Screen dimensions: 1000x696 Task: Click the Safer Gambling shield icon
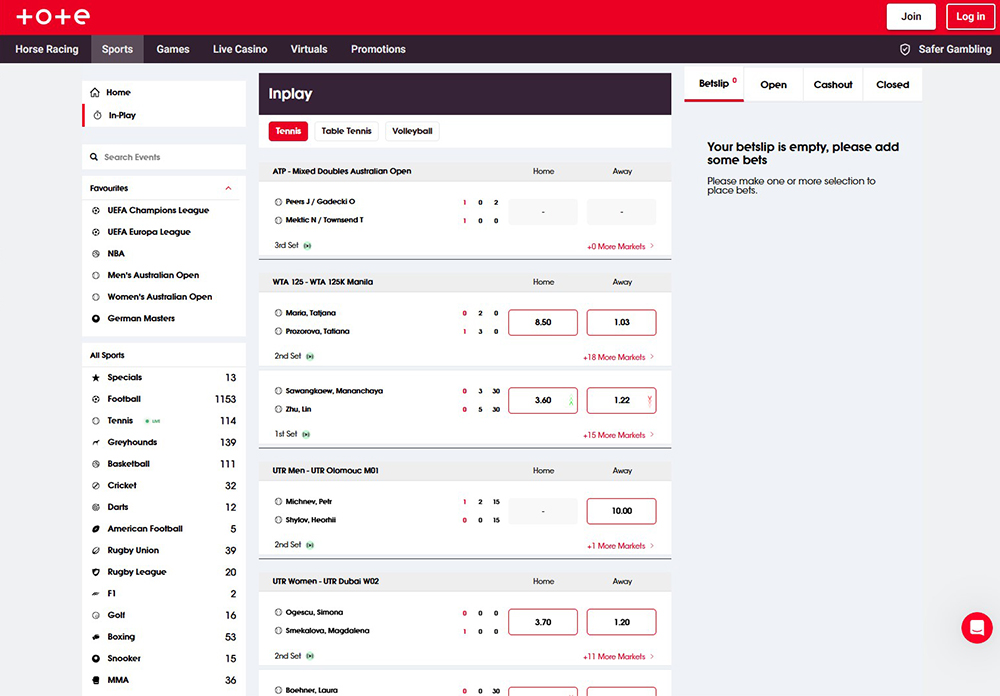pos(905,49)
